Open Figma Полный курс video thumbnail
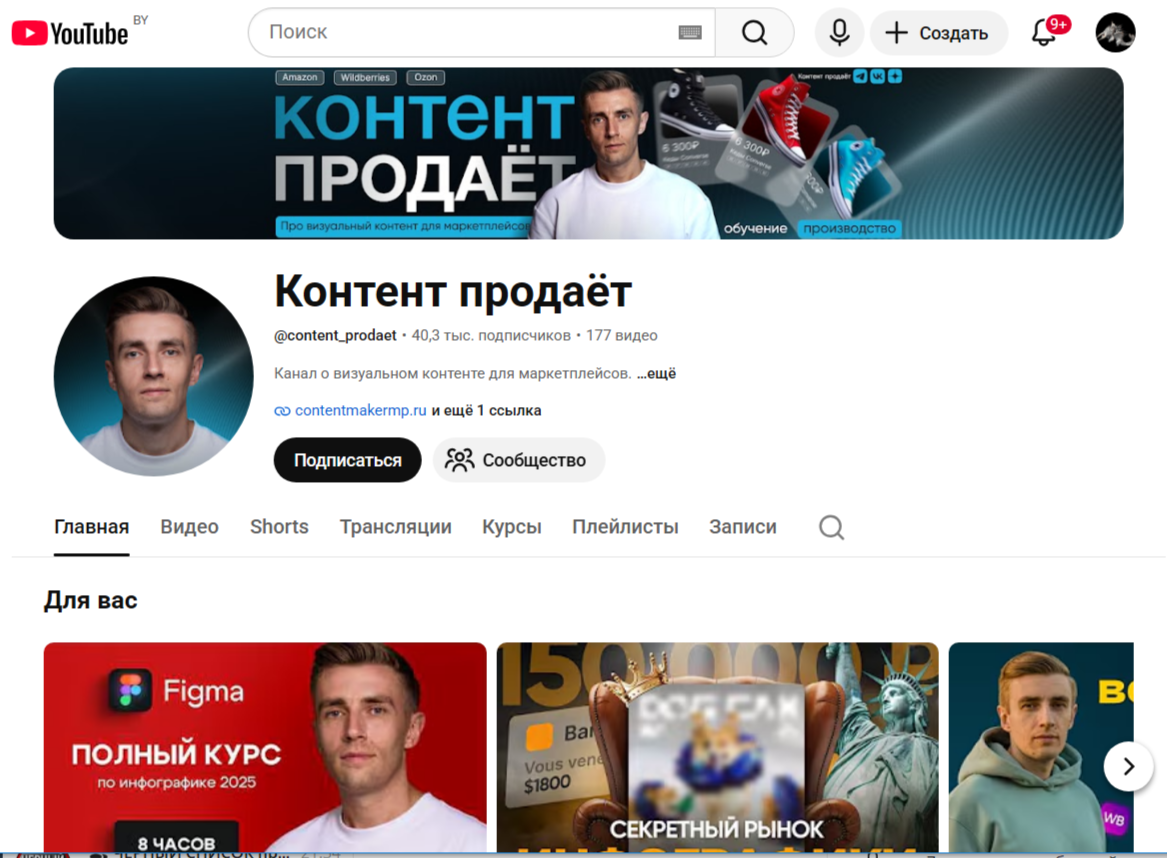The height and width of the screenshot is (858, 1167). [x=265, y=747]
